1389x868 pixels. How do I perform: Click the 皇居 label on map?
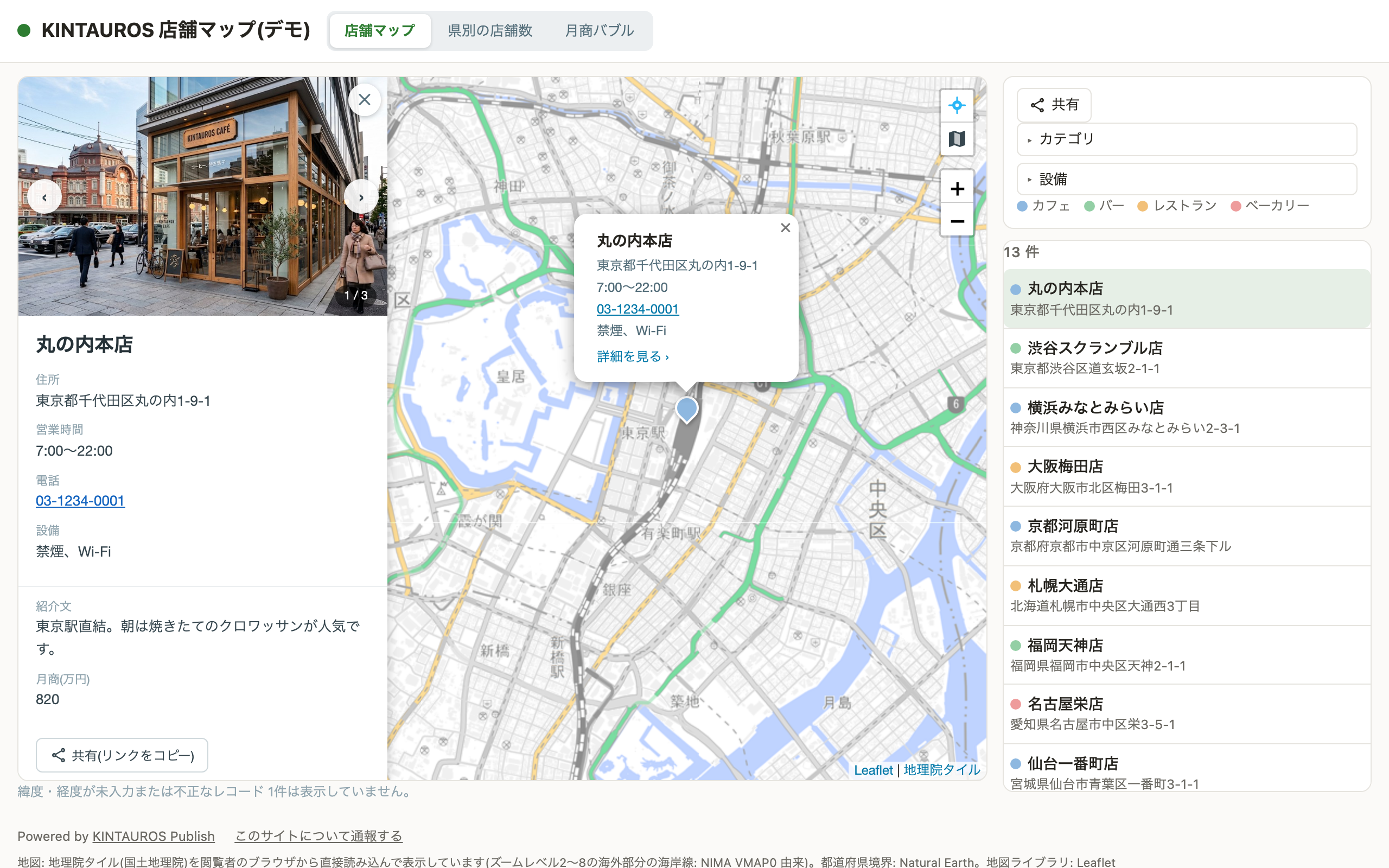(510, 376)
